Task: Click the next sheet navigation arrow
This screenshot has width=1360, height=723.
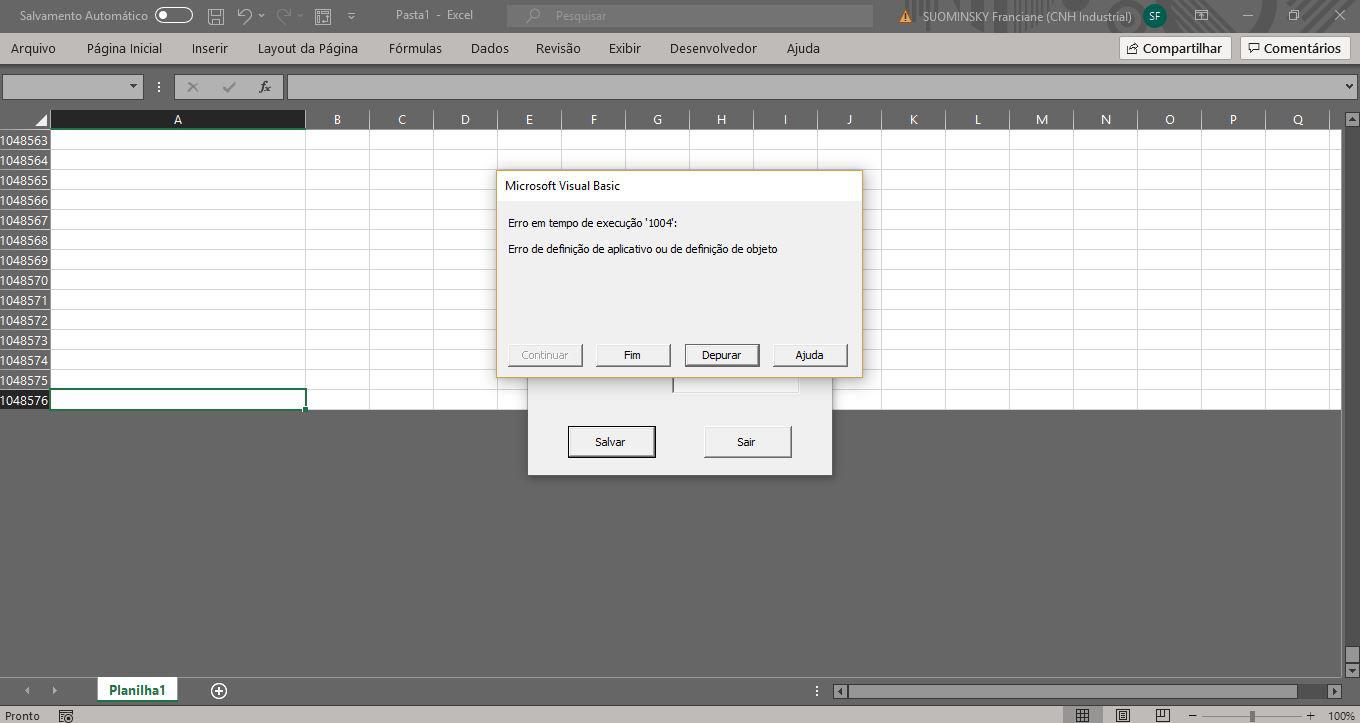Action: coord(54,691)
